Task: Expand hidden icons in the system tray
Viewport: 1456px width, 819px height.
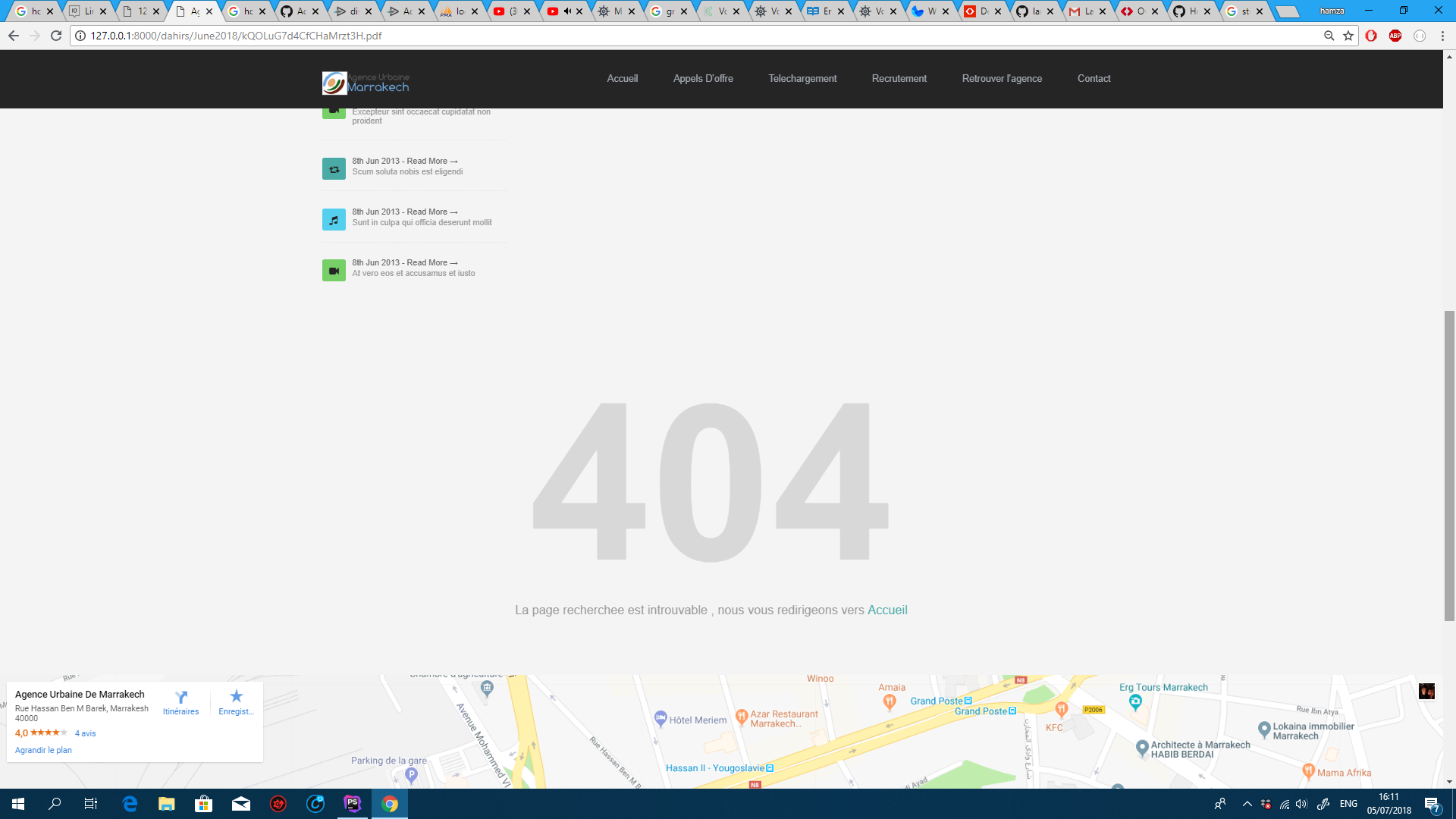Action: point(1246,804)
